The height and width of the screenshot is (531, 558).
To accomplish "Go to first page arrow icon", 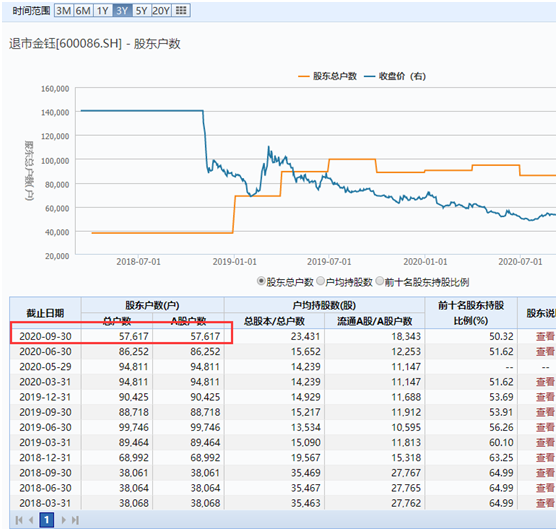I will 19,520.
